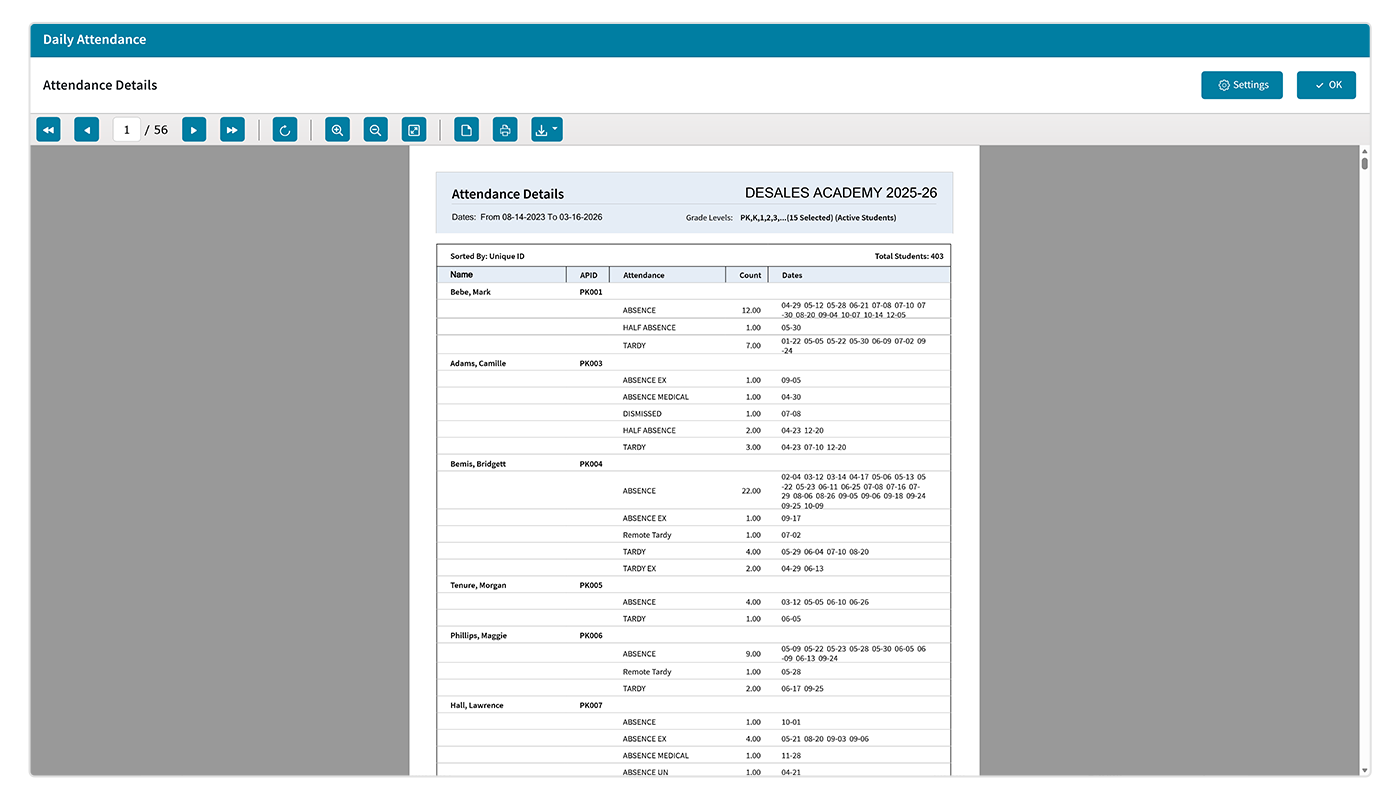Click the 'Daily Attendance' window title
The width and height of the screenshot is (1400, 800).
(95, 40)
